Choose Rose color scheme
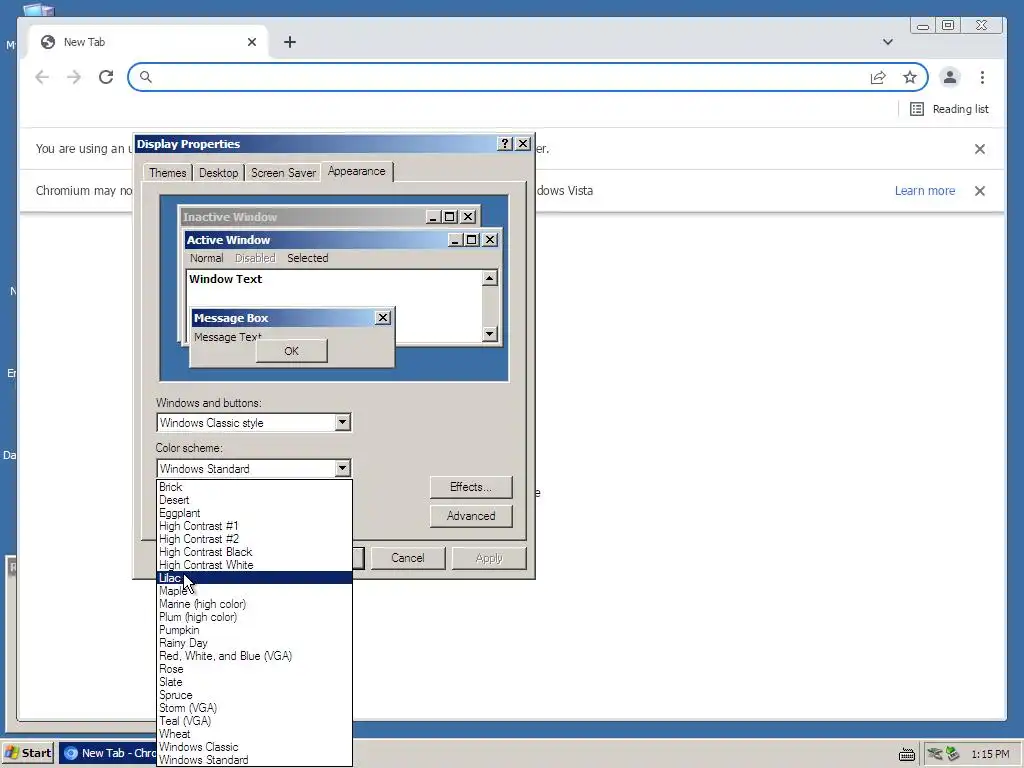Image resolution: width=1024 pixels, height=768 pixels. pyautogui.click(x=255, y=669)
